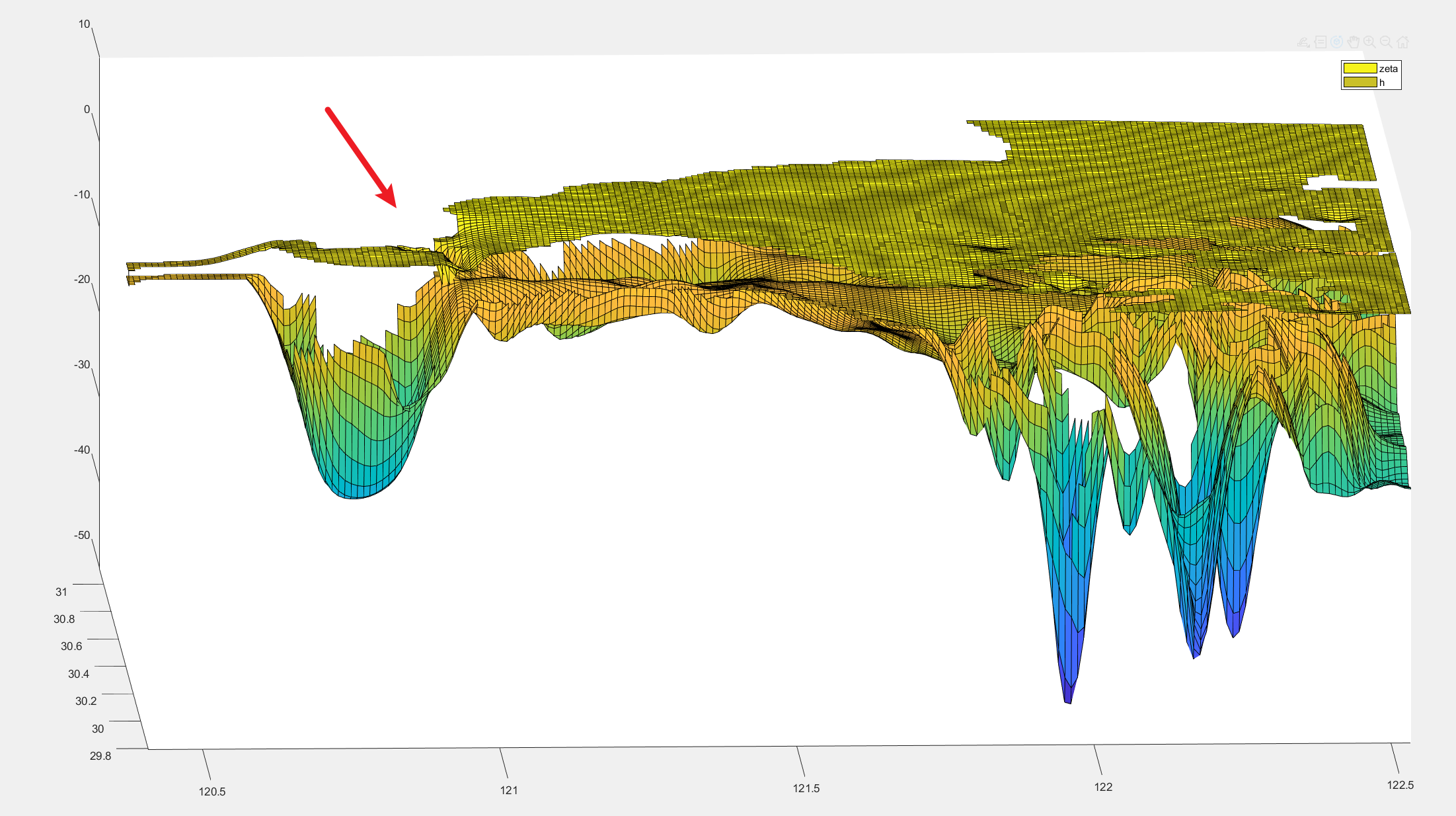Click the 29.8 y-axis tick label
The height and width of the screenshot is (816, 1456).
point(100,756)
